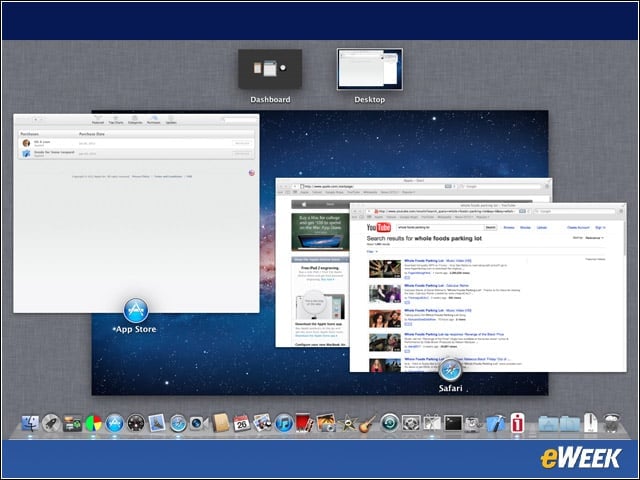Open the multicolored pie-ball Dock icon
Screen dimensions: 640x480
point(93,424)
